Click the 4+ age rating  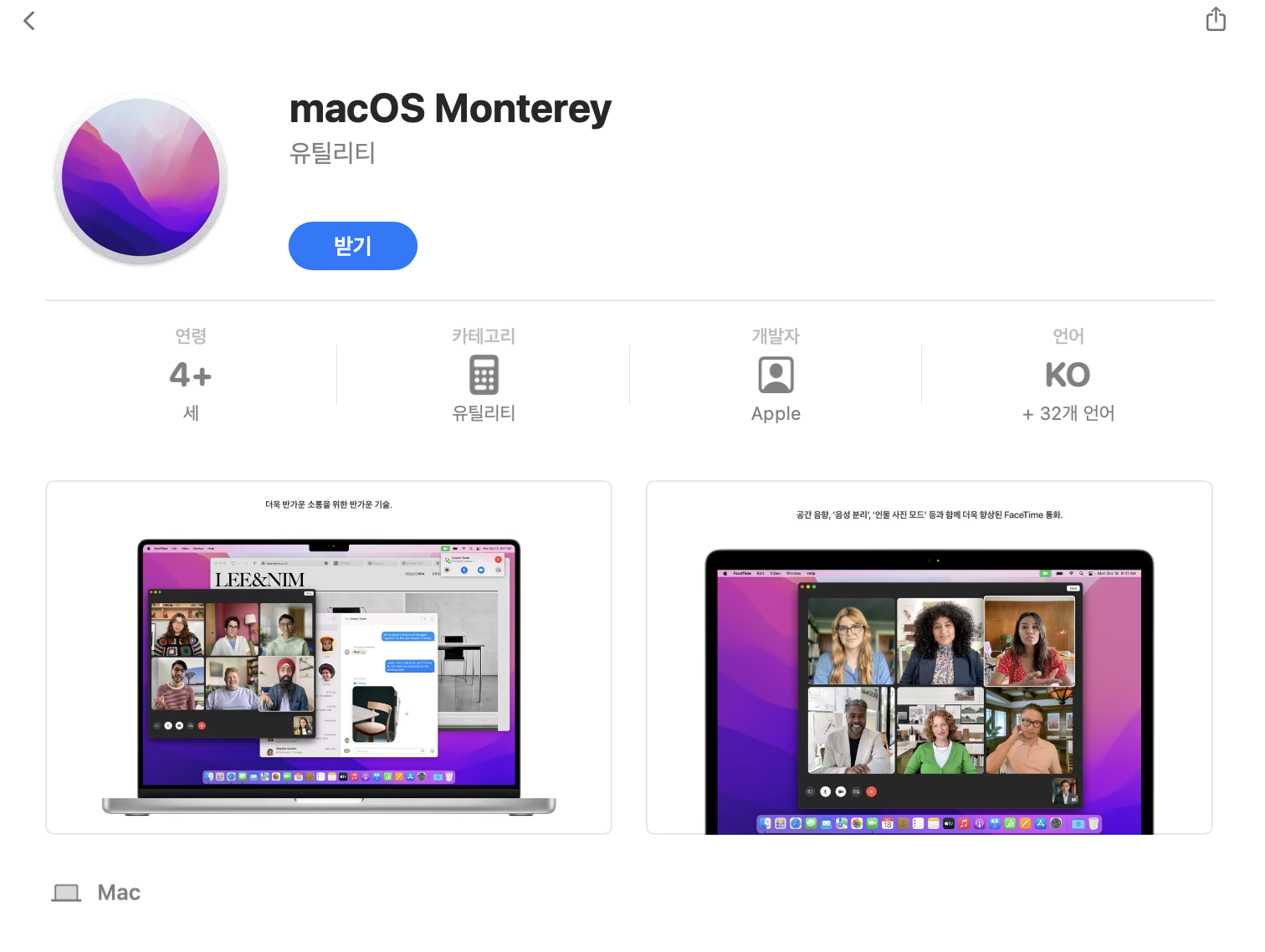click(191, 375)
